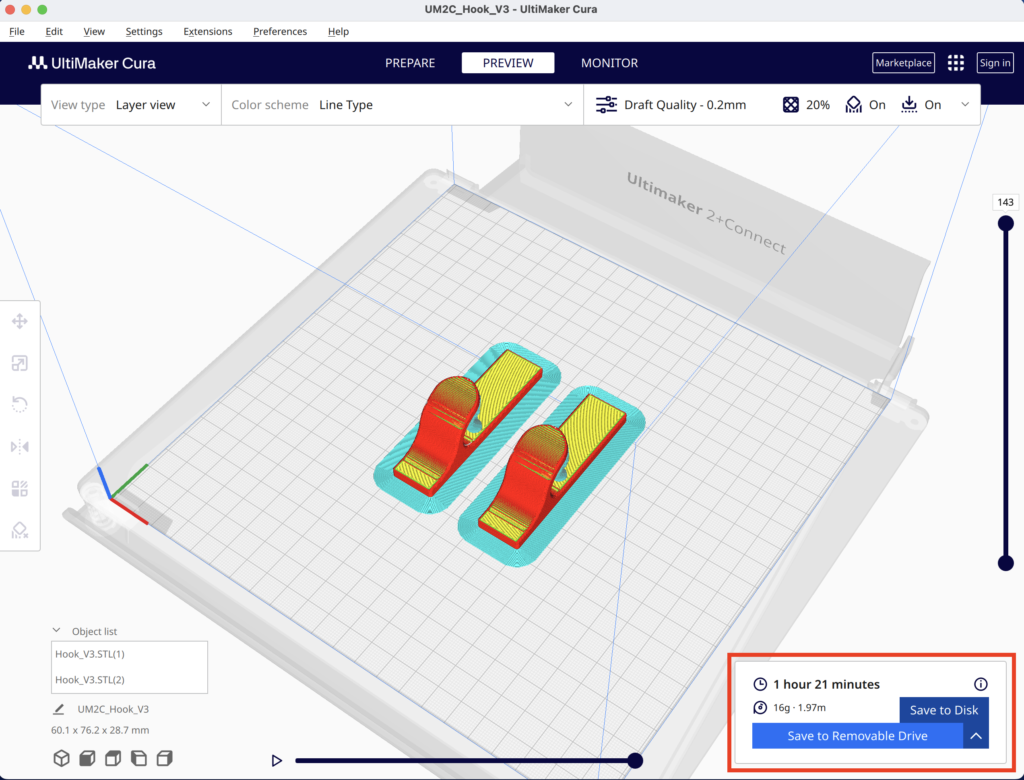Collapse the Object list

(x=56, y=630)
